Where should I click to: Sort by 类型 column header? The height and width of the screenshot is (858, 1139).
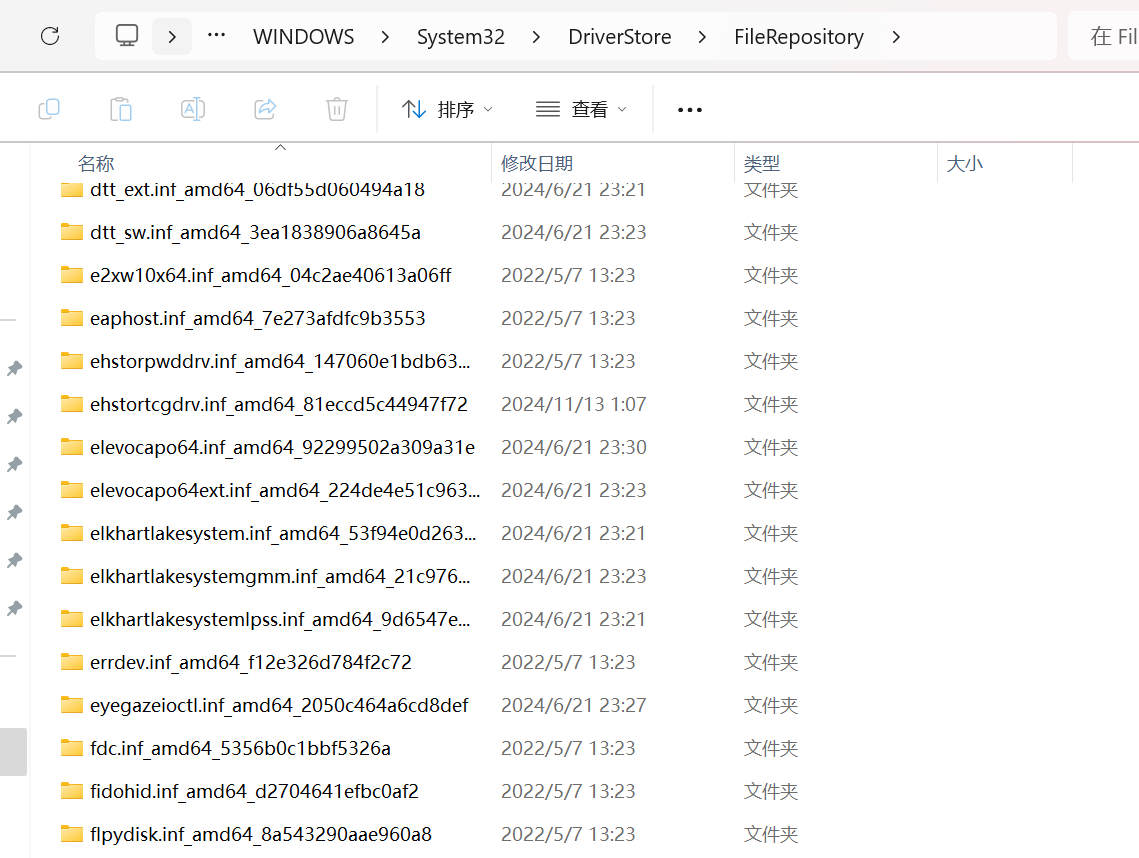[761, 163]
